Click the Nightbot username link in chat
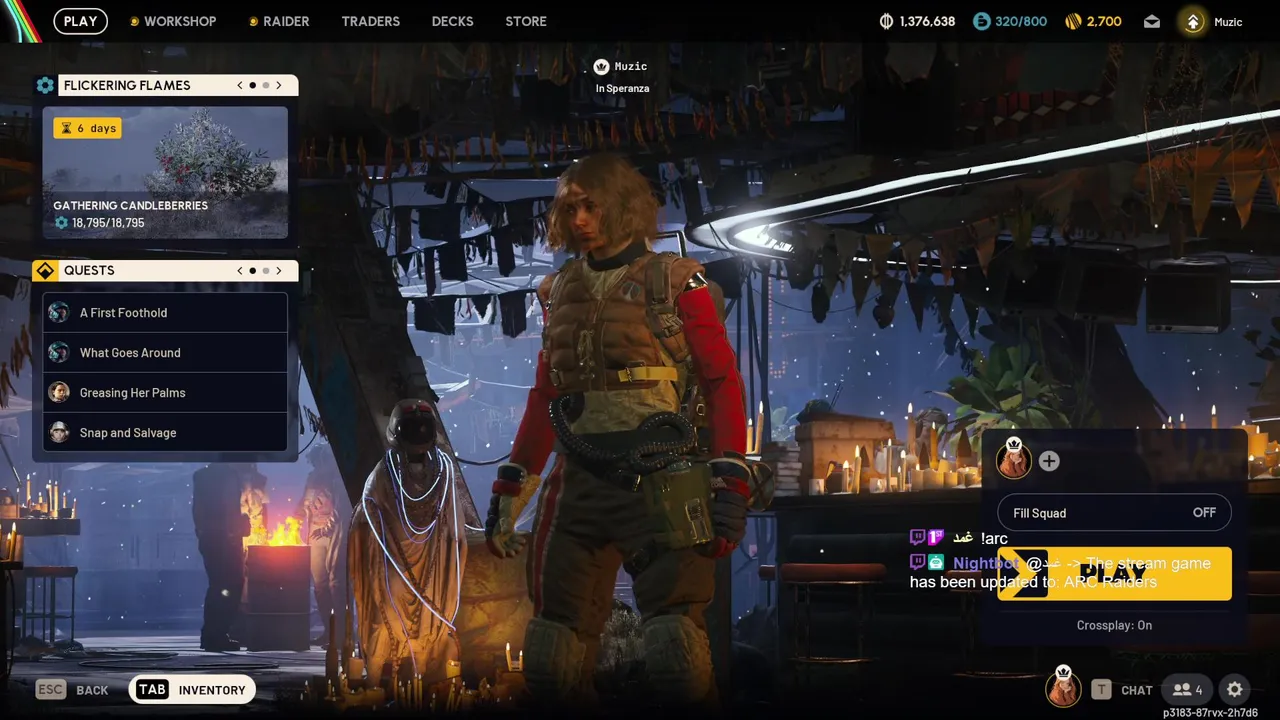 click(985, 563)
